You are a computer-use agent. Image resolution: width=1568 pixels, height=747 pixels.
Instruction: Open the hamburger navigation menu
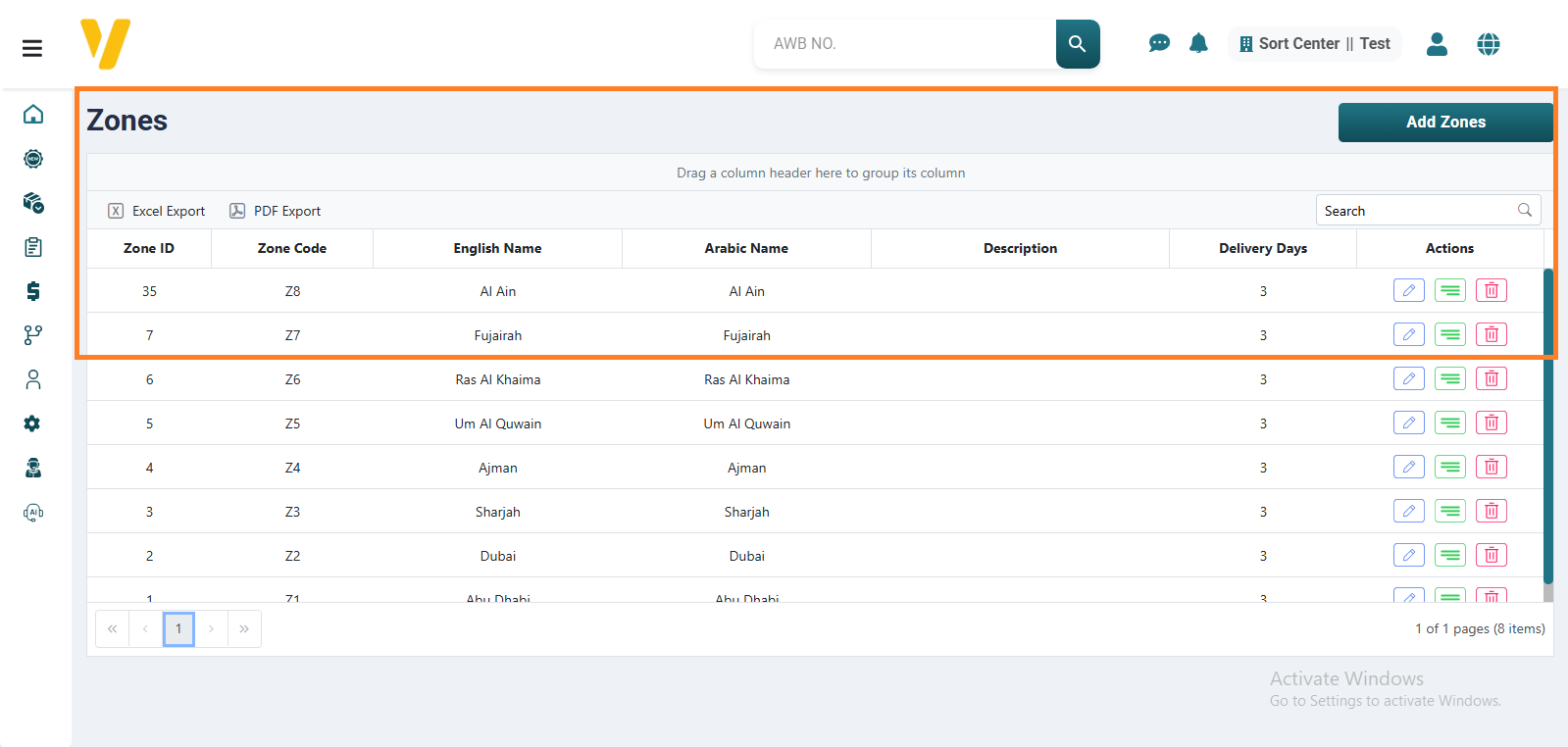click(32, 48)
